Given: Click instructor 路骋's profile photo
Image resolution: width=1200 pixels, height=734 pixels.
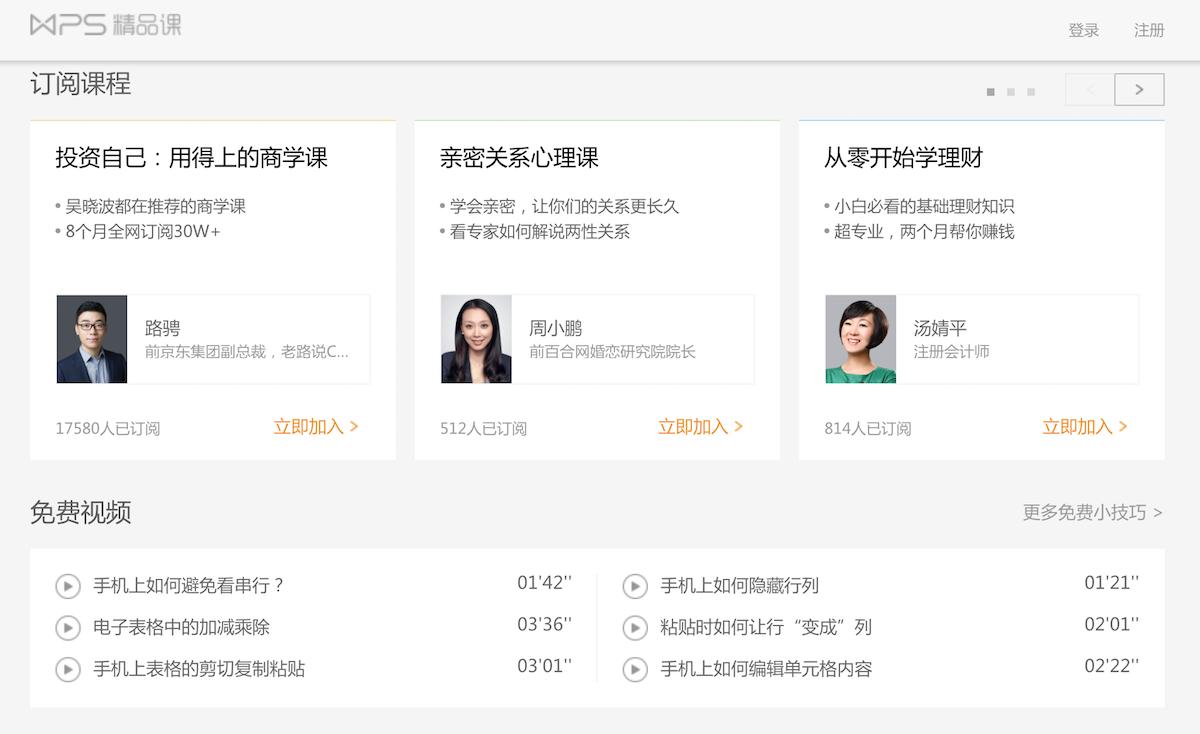Looking at the screenshot, I should tap(91, 338).
